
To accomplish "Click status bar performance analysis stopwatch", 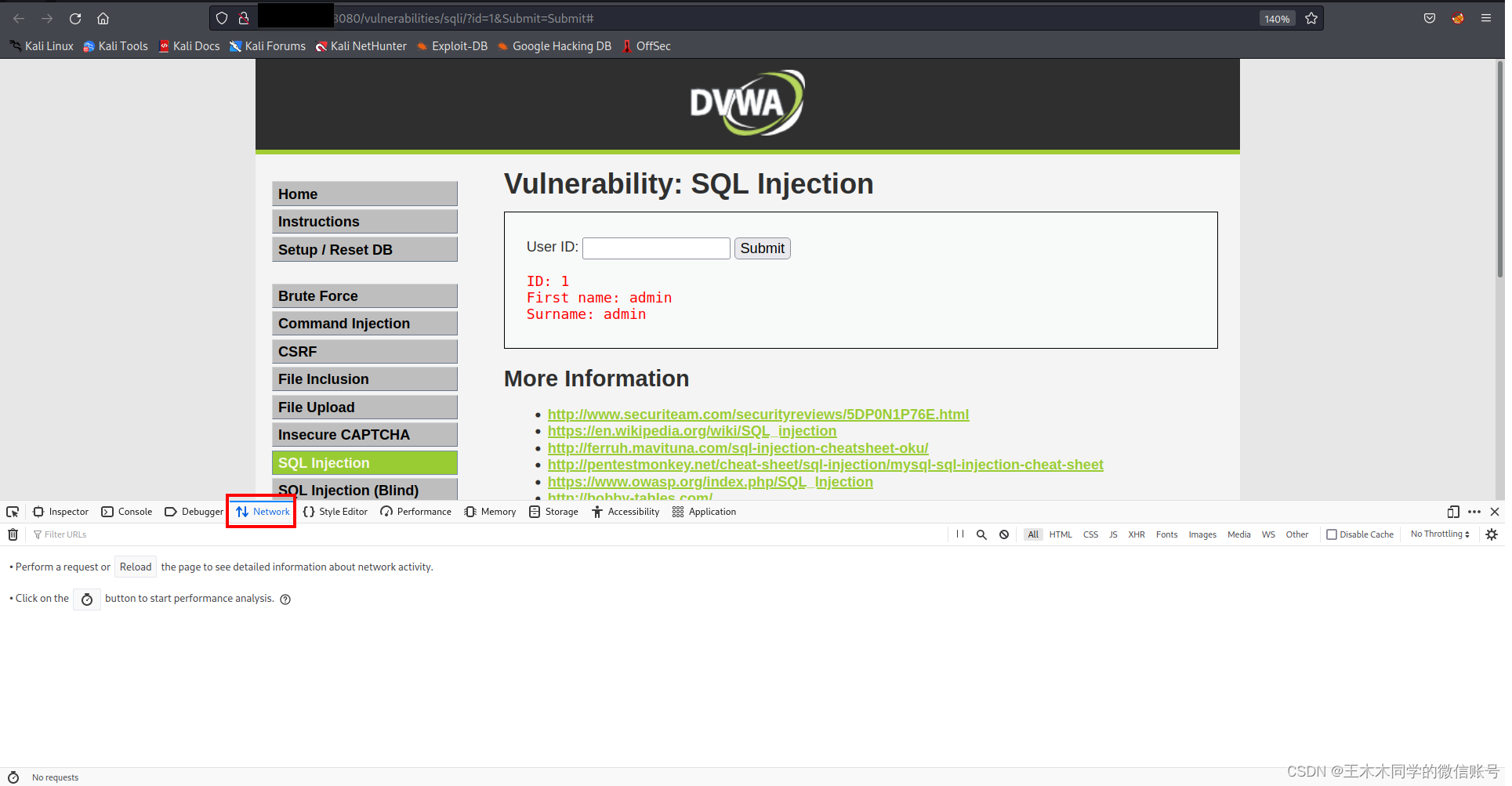I will 13,777.
